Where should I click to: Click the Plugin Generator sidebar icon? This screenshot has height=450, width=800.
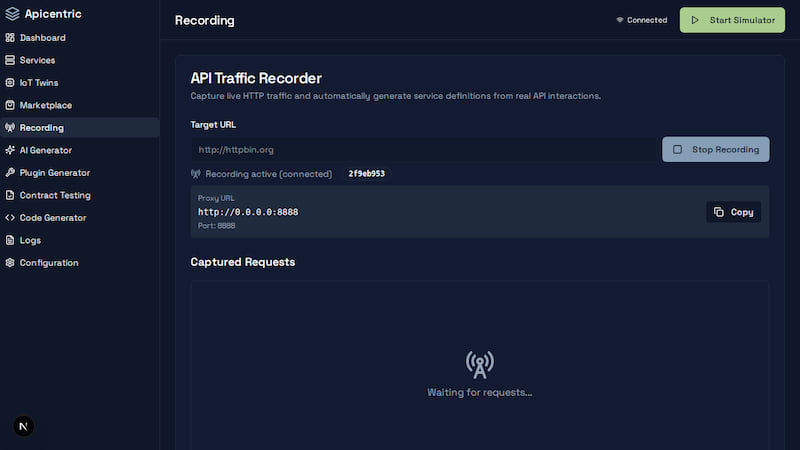click(10, 173)
